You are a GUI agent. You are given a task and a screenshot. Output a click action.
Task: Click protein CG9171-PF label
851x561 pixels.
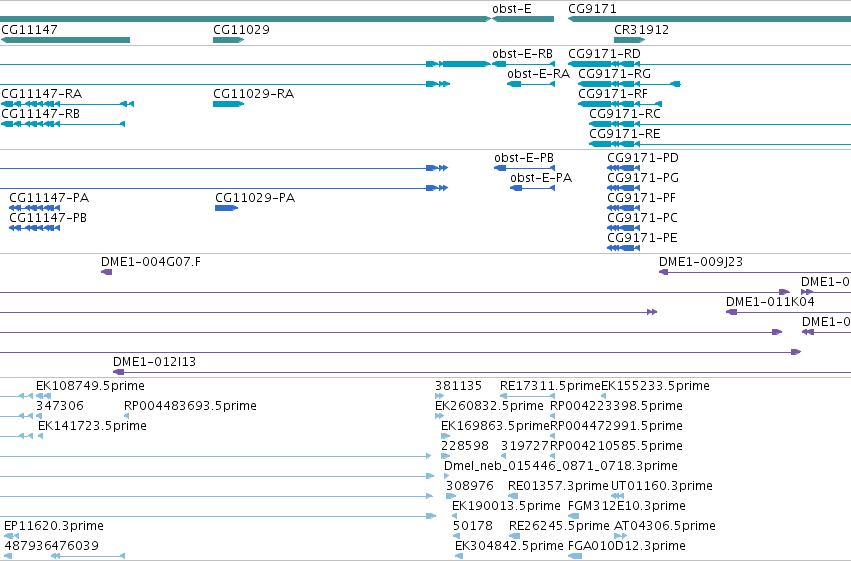point(642,199)
